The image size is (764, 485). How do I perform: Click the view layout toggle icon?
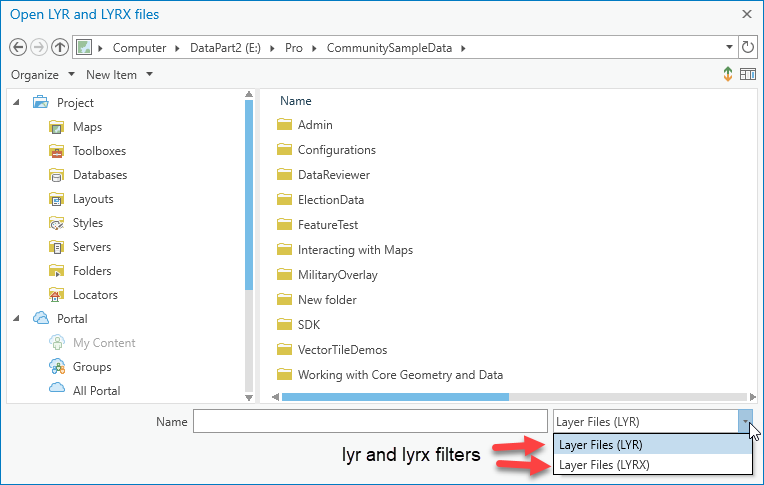[747, 75]
